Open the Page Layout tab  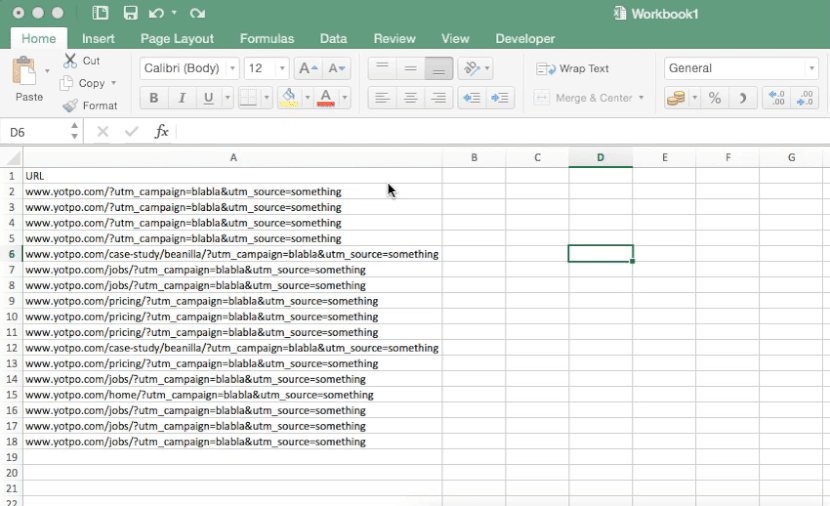(x=177, y=39)
